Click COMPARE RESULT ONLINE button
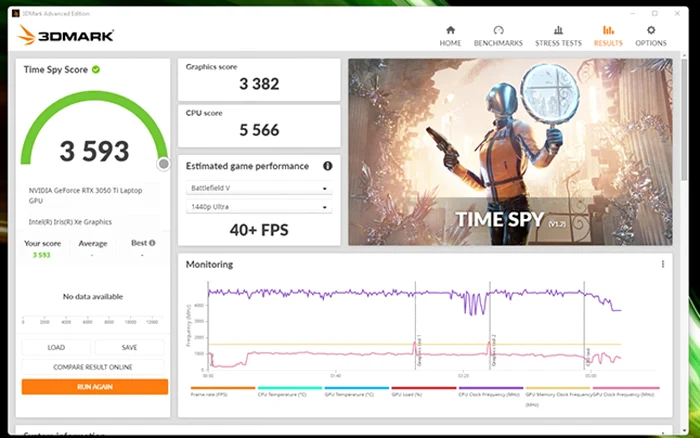Viewport: 700px width, 438px height. point(93,367)
